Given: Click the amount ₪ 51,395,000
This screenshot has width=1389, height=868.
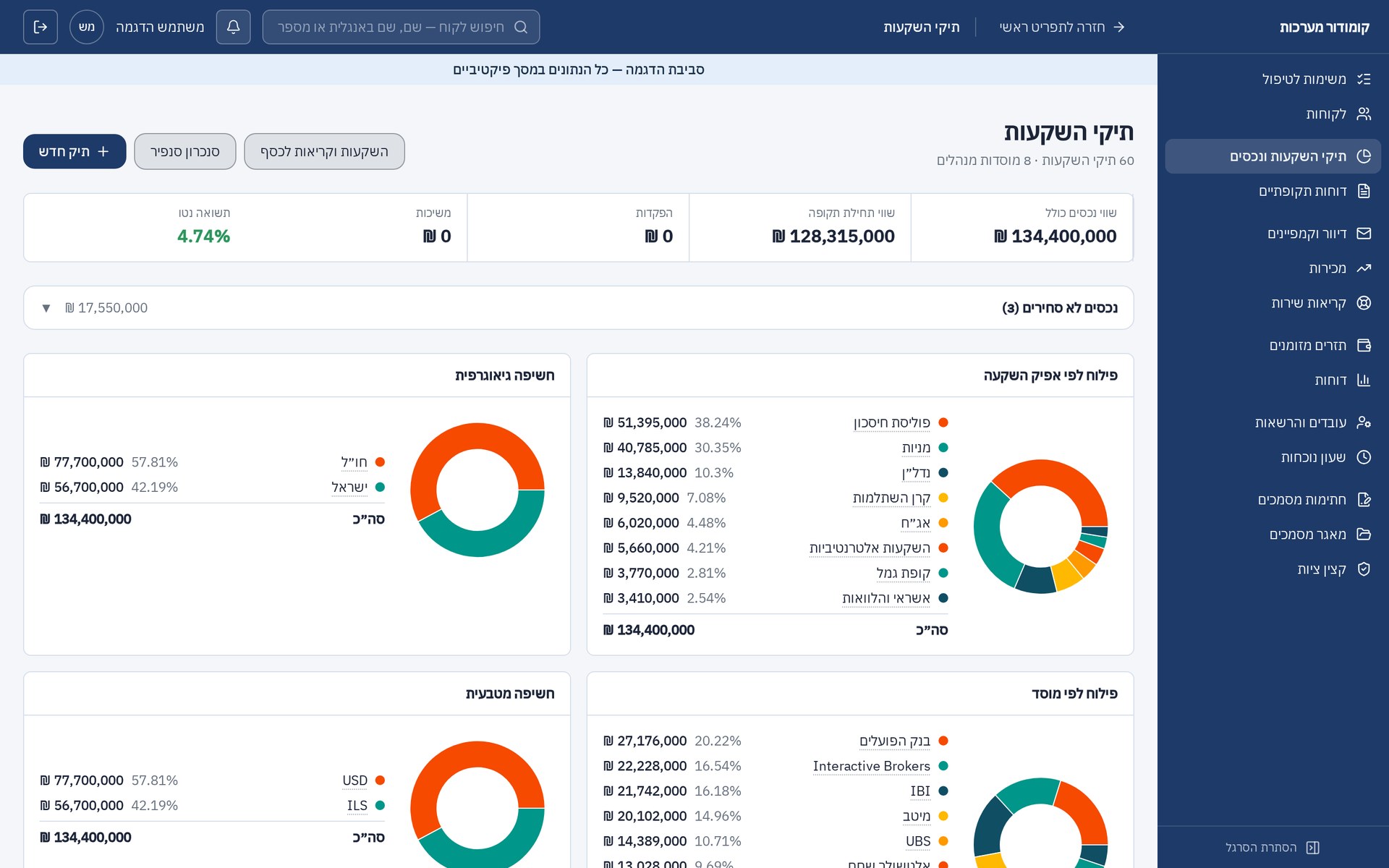Looking at the screenshot, I should tap(645, 422).
